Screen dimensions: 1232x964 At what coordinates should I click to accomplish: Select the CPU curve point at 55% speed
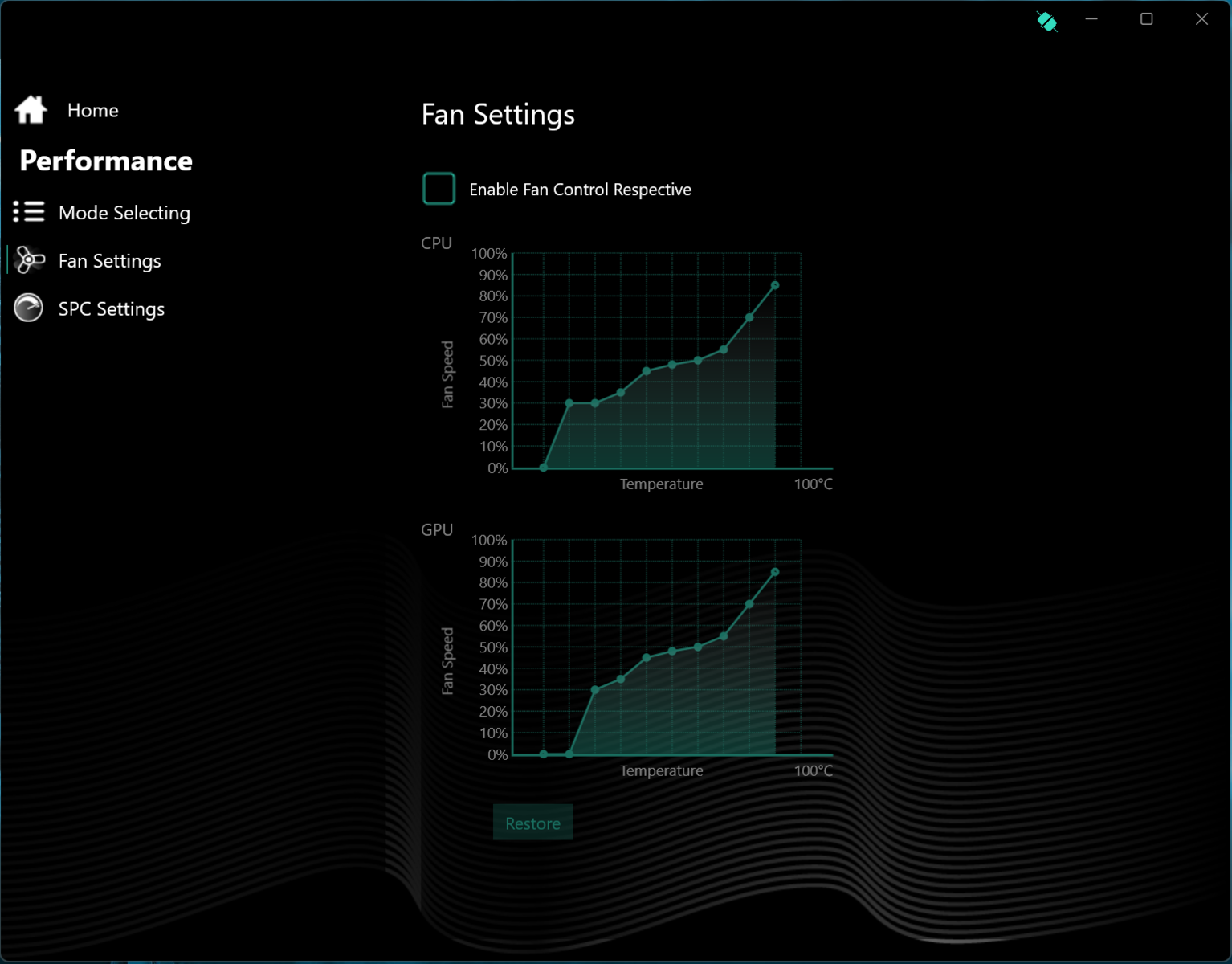[x=724, y=349]
